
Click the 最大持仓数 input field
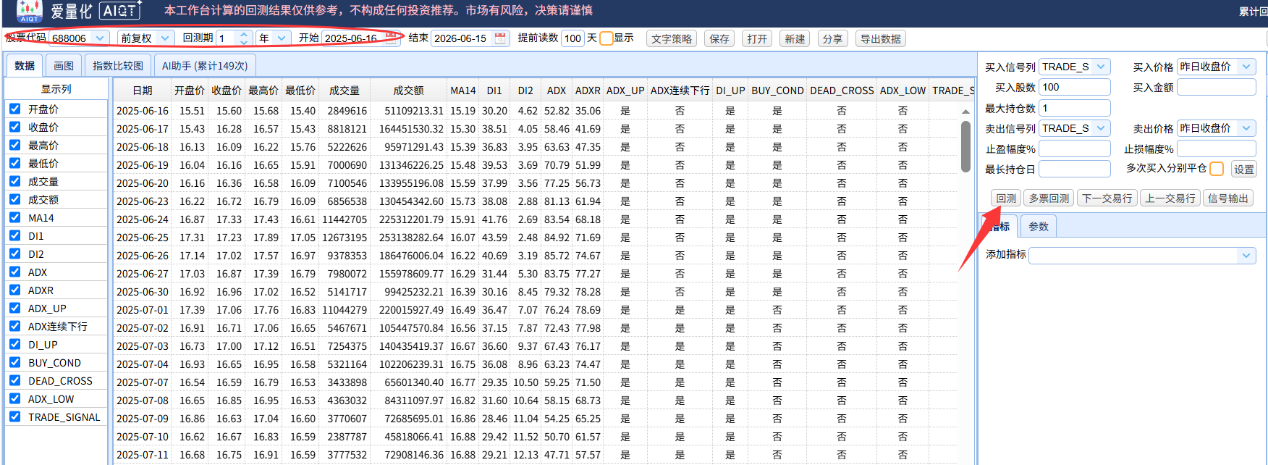coord(1075,108)
